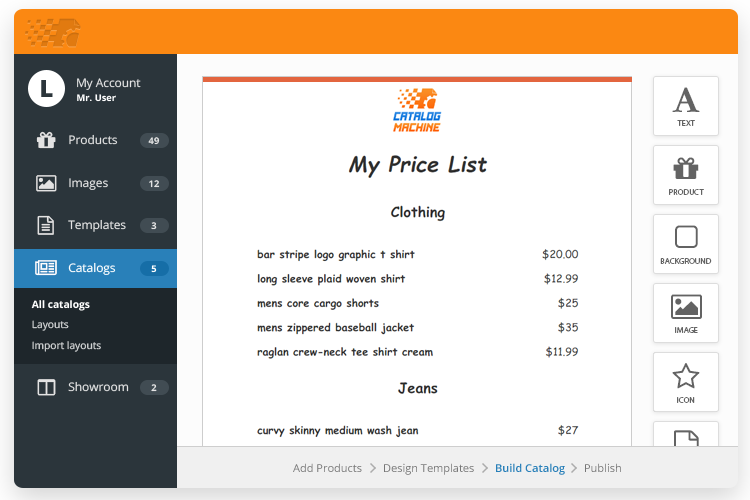Select the Product tool

pos(685,175)
